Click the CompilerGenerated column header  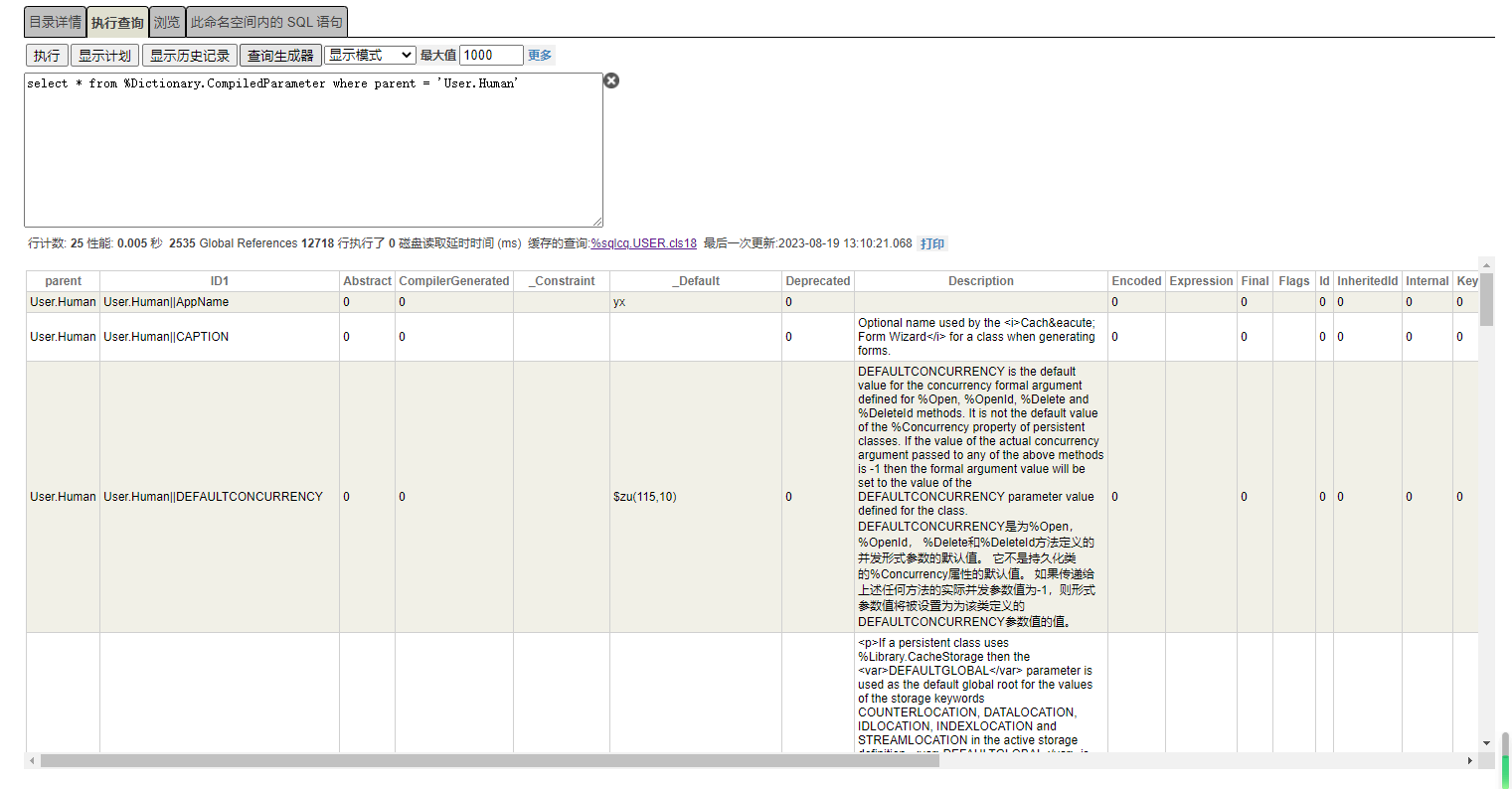click(x=454, y=281)
